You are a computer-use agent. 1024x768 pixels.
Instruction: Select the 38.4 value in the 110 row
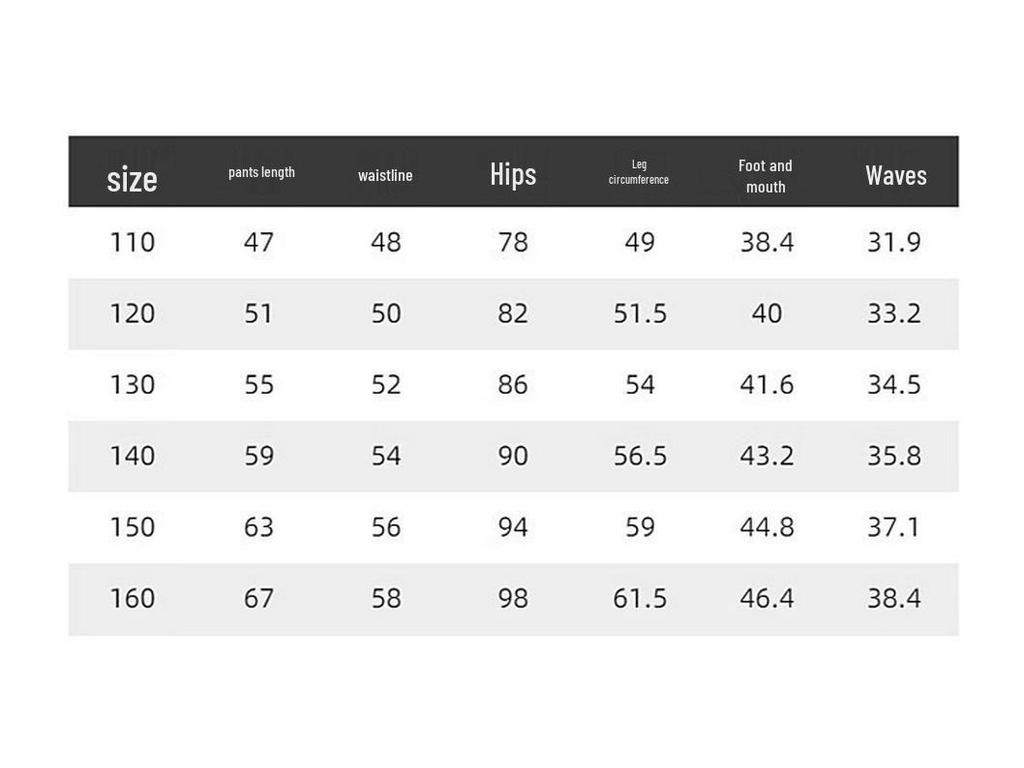767,242
